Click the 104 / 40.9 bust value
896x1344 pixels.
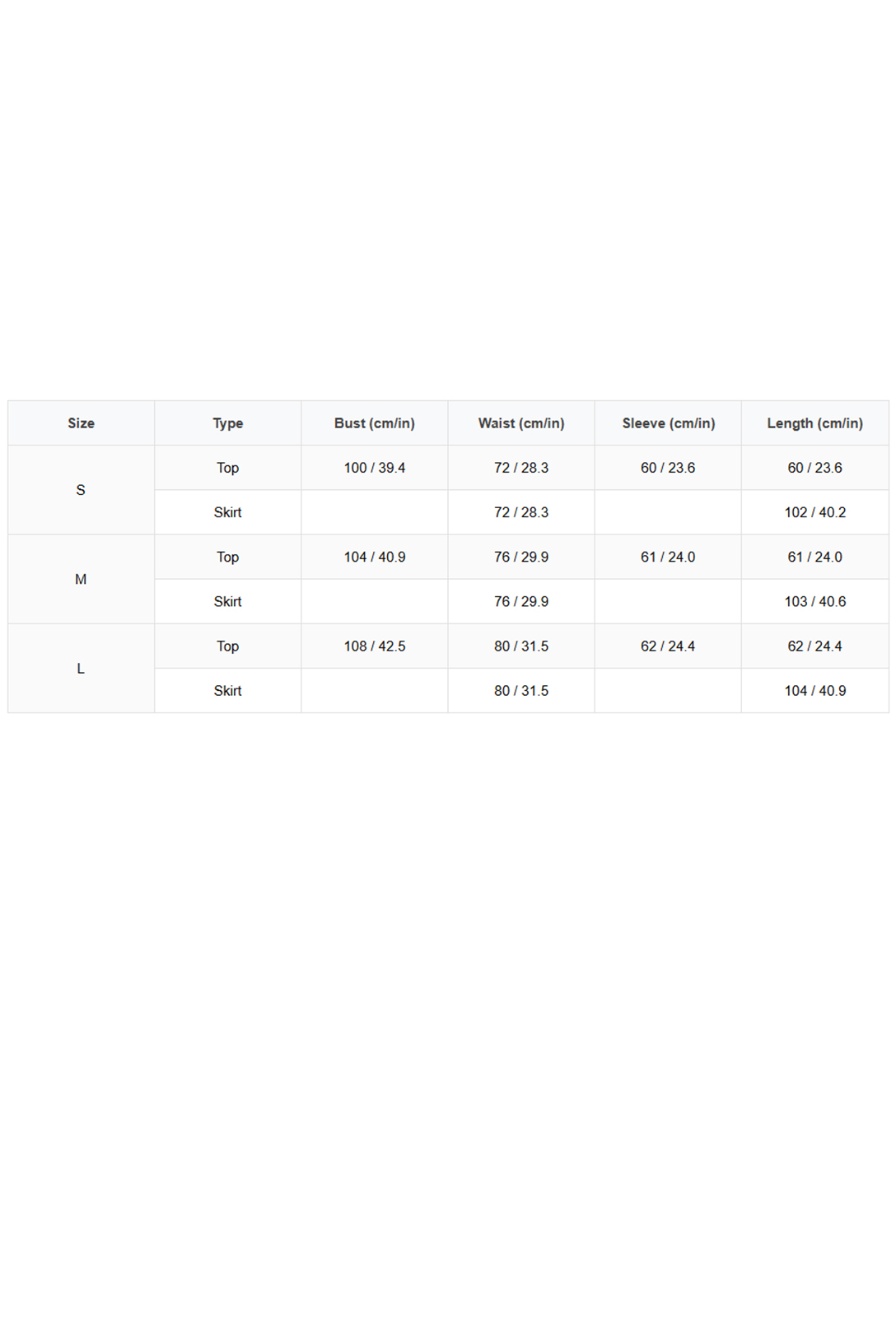375,557
